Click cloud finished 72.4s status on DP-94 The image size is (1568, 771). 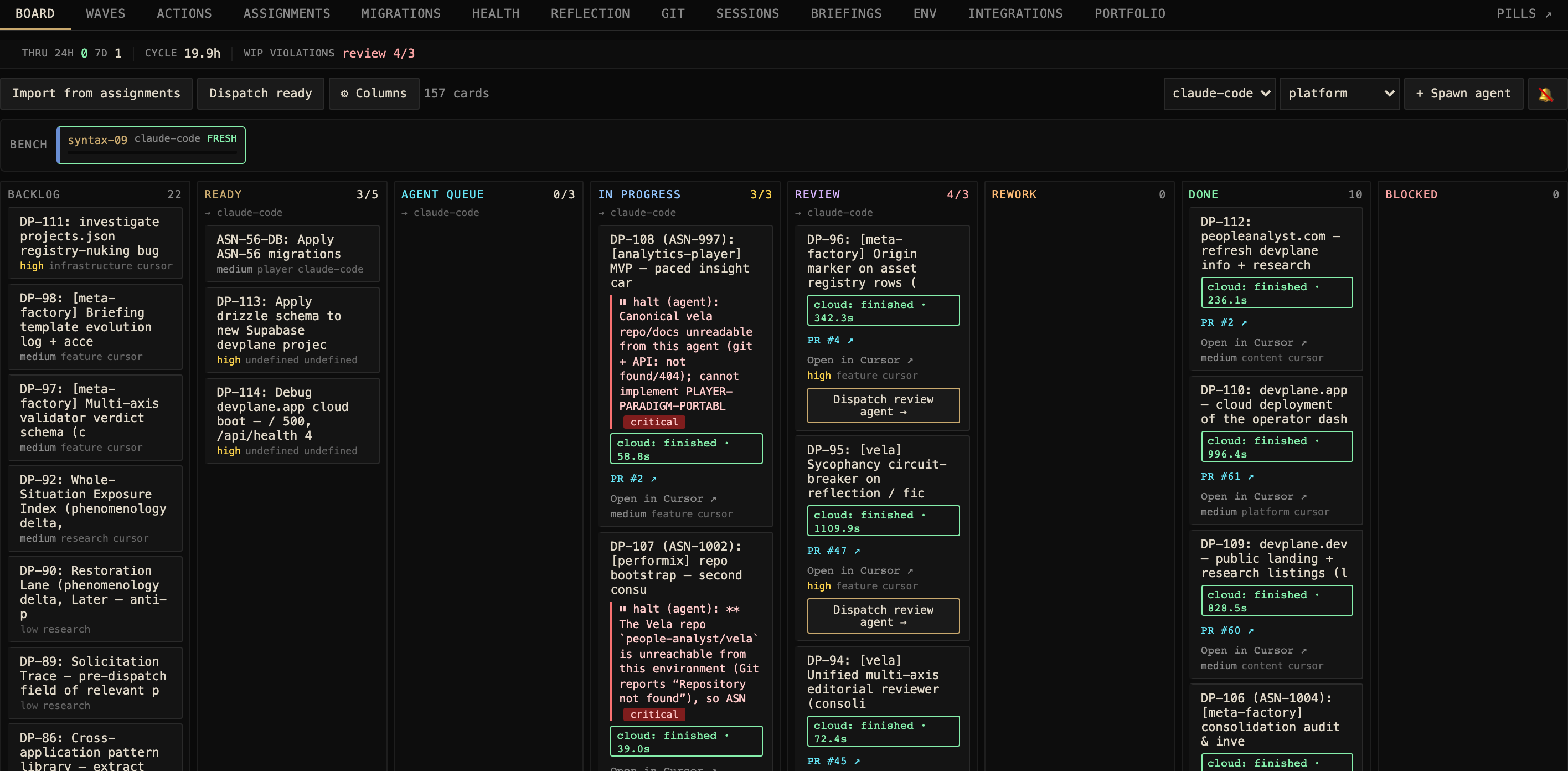[x=883, y=732]
